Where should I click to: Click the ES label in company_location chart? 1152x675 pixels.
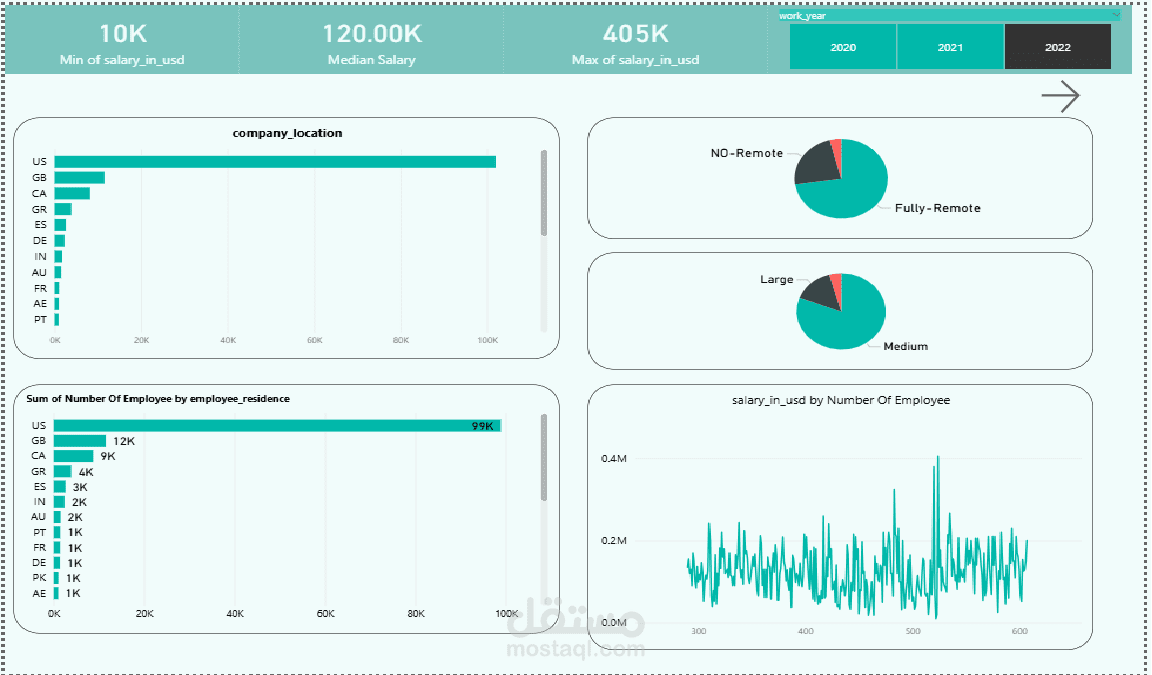tap(40, 225)
